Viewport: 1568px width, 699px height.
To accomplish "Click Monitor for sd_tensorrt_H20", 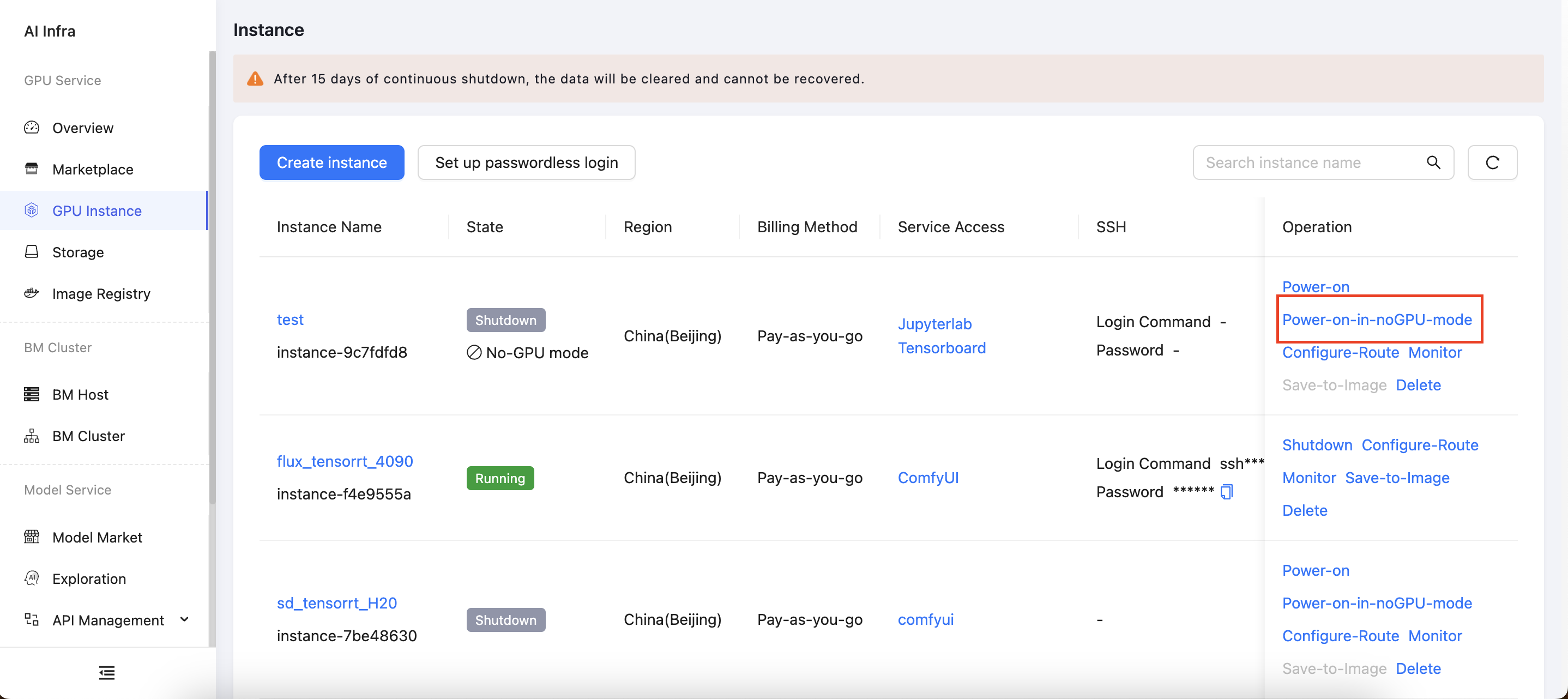I will pyautogui.click(x=1434, y=636).
